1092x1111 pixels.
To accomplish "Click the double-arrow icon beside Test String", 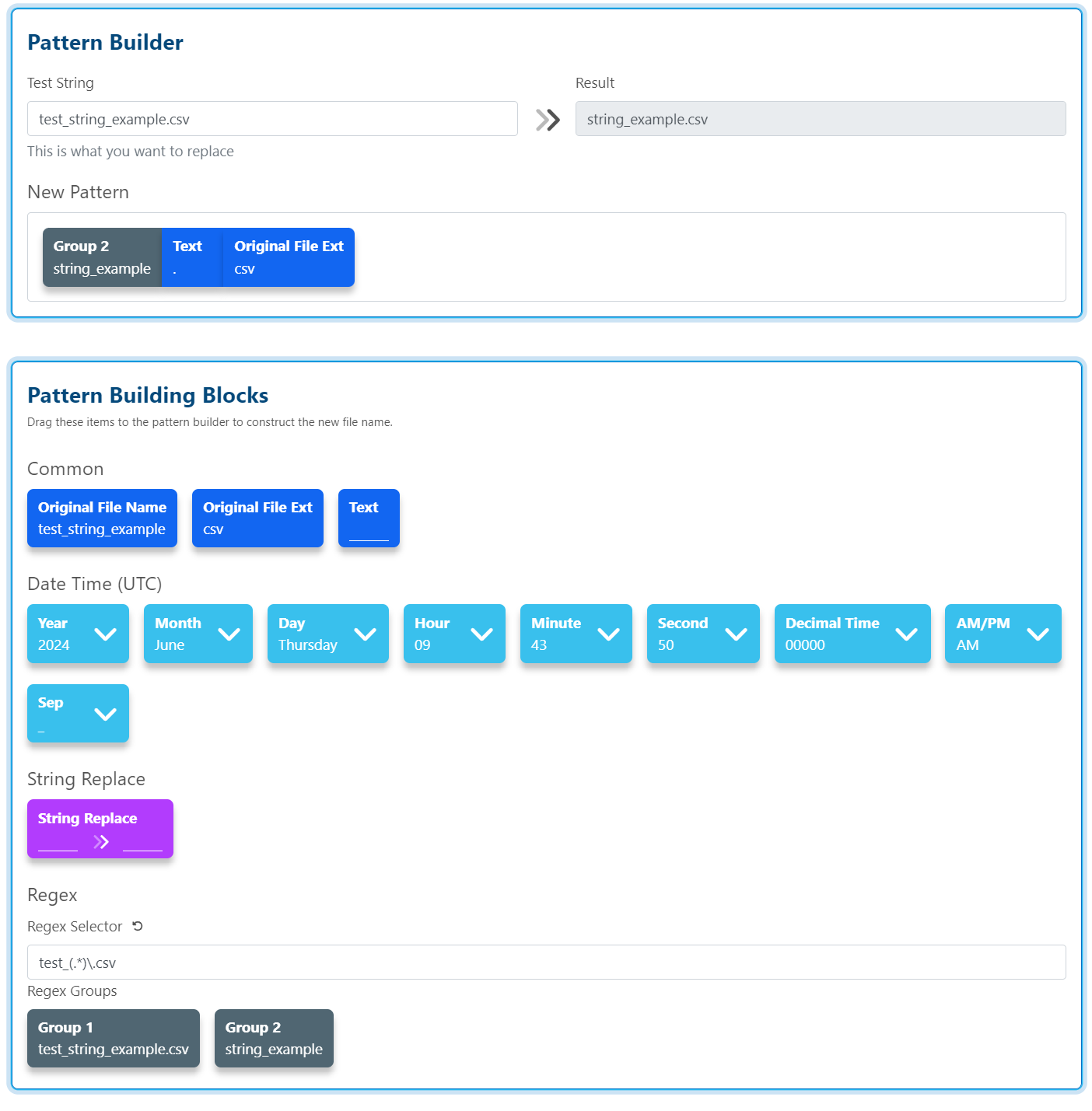I will pos(548,120).
